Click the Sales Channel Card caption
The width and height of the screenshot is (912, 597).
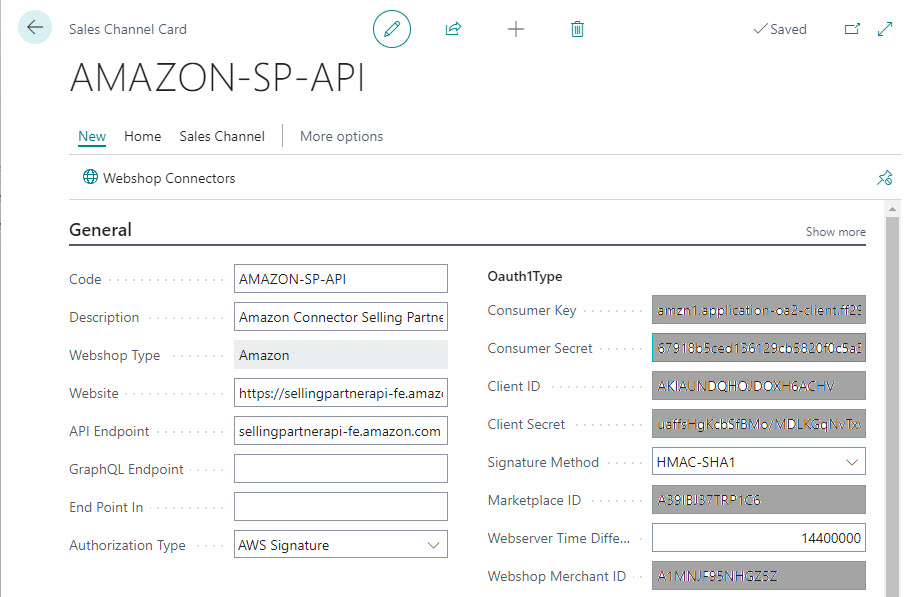128,29
